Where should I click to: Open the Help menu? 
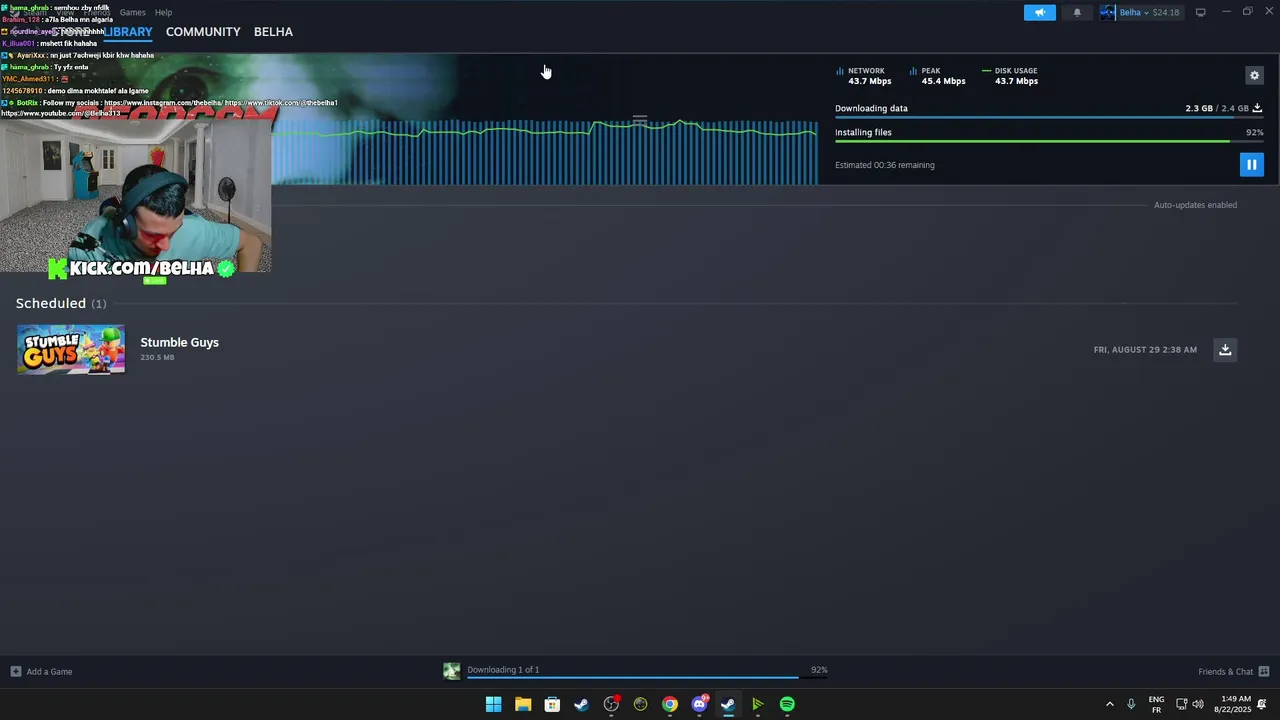(163, 12)
